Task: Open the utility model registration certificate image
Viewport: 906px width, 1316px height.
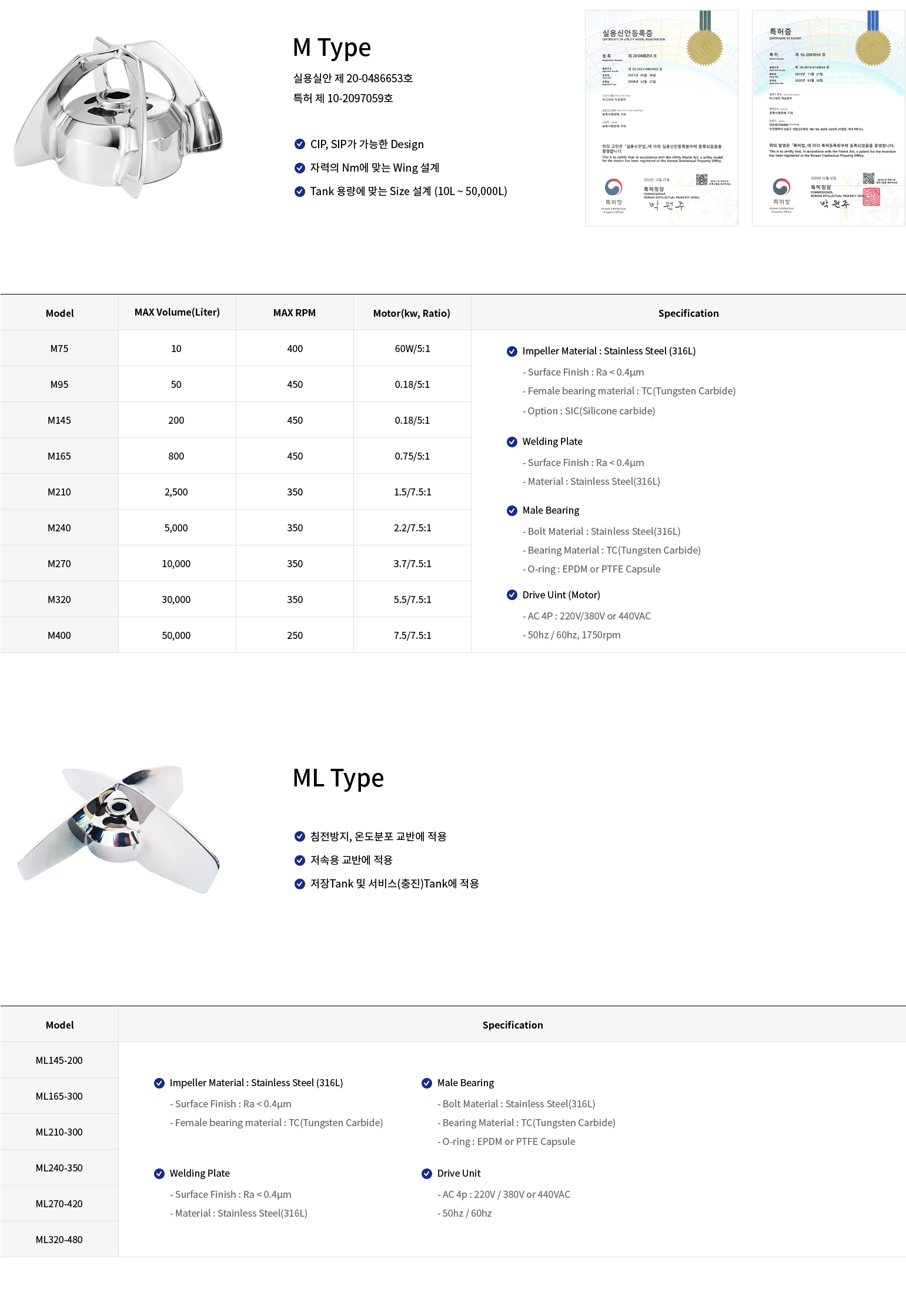Action: (x=661, y=118)
